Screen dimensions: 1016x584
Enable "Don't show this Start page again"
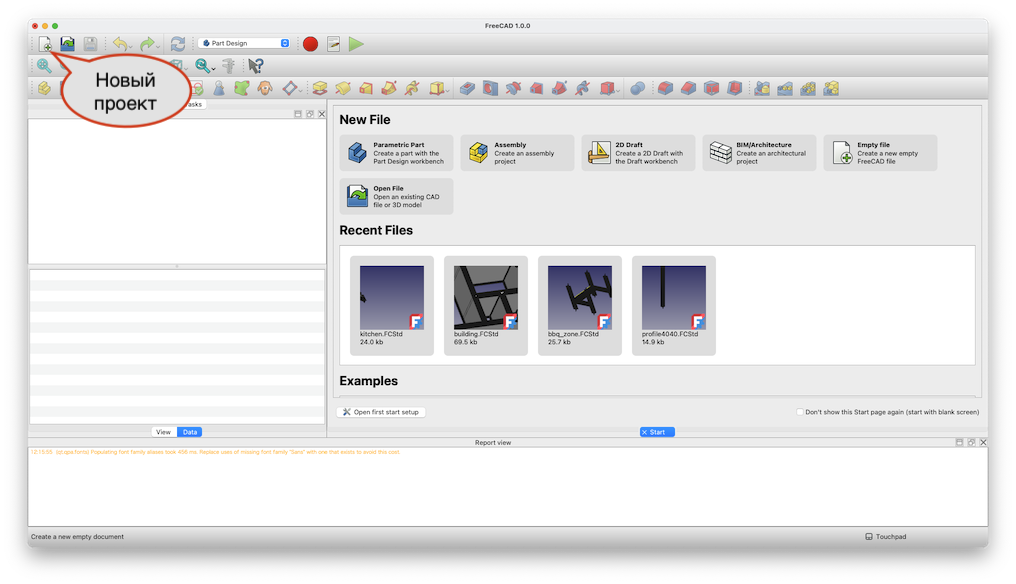click(x=800, y=412)
